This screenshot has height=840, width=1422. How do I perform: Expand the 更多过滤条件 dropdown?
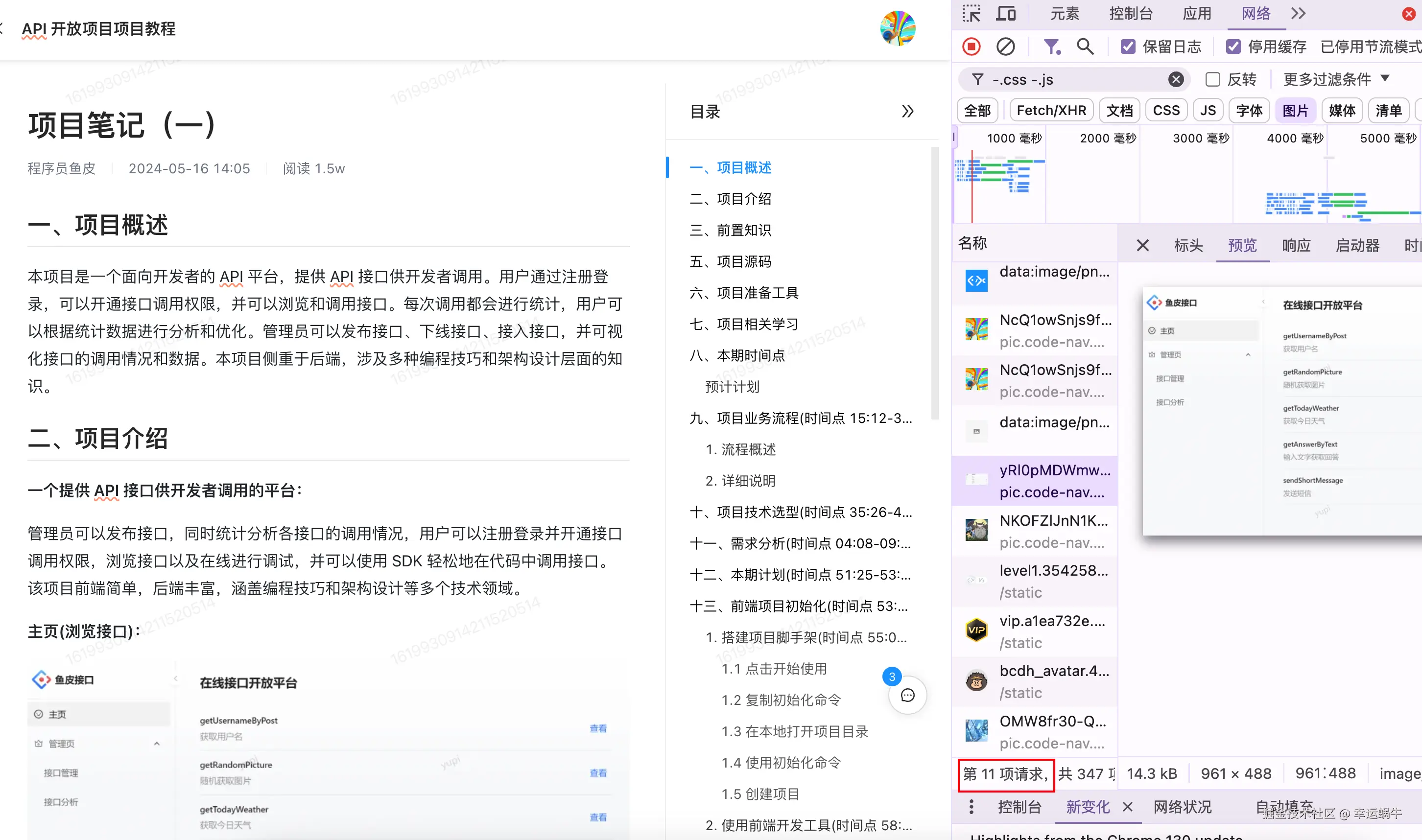(1336, 79)
